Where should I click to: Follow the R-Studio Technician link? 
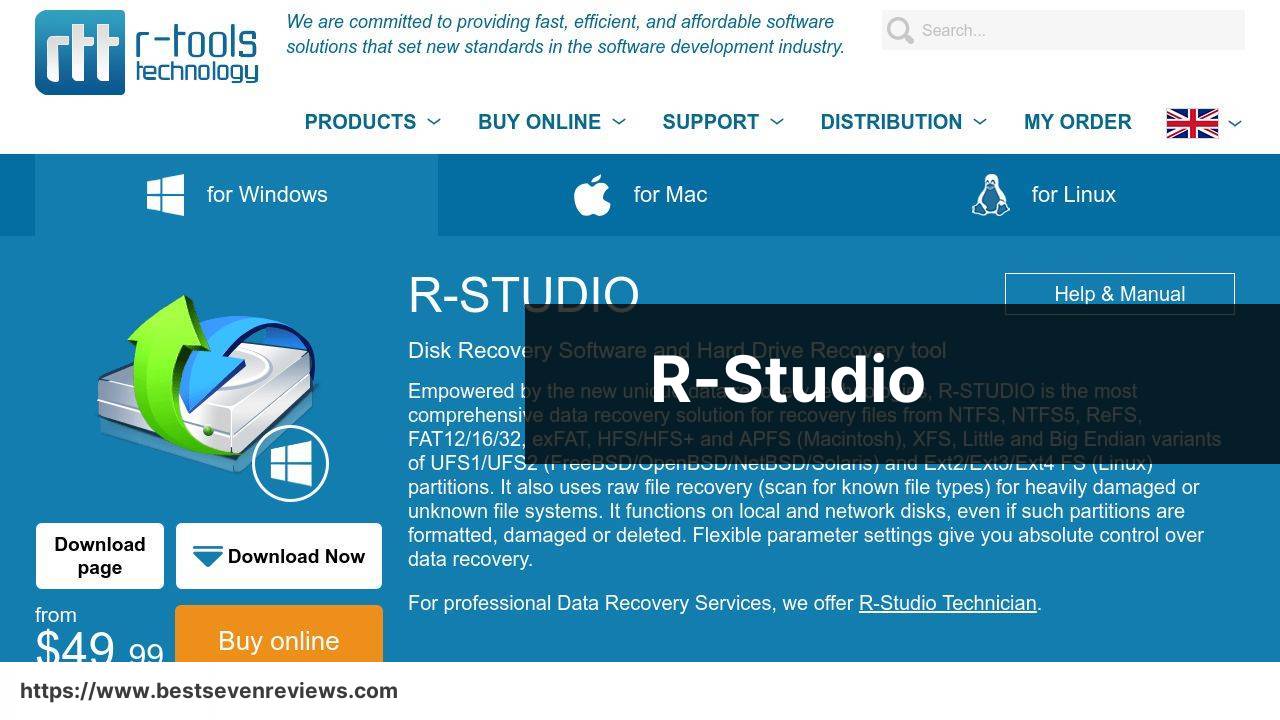947,603
